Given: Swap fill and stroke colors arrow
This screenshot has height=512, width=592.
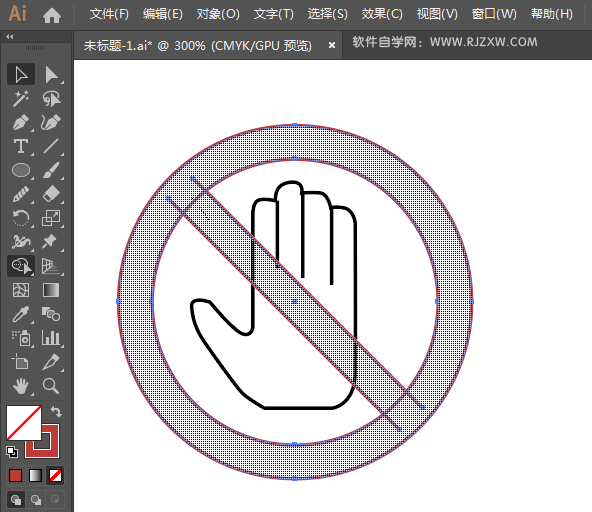Looking at the screenshot, I should [56, 411].
